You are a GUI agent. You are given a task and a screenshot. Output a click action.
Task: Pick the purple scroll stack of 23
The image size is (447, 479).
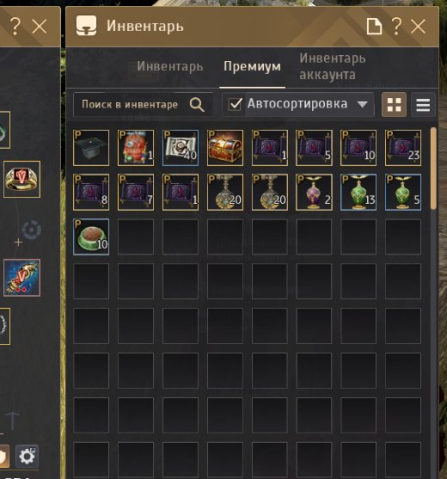point(403,148)
